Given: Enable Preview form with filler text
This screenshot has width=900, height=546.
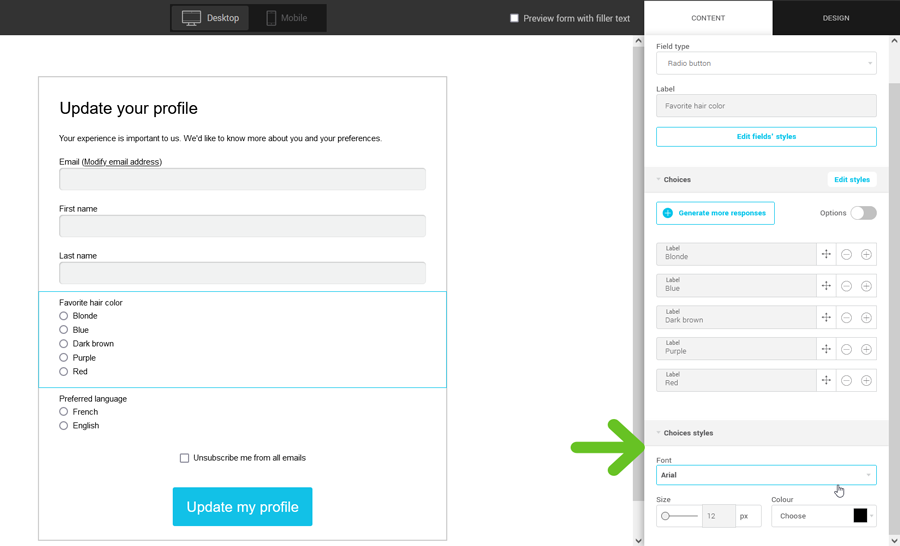Looking at the screenshot, I should (x=515, y=18).
